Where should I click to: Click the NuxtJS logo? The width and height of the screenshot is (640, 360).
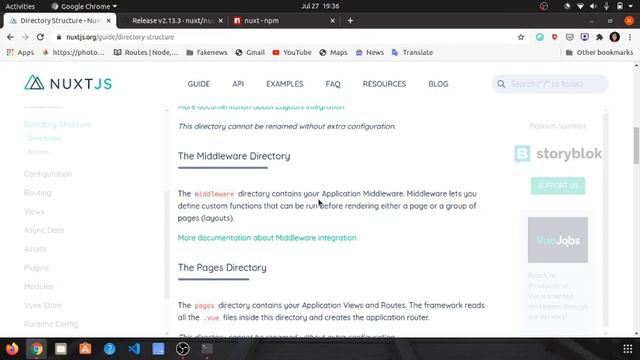point(68,83)
